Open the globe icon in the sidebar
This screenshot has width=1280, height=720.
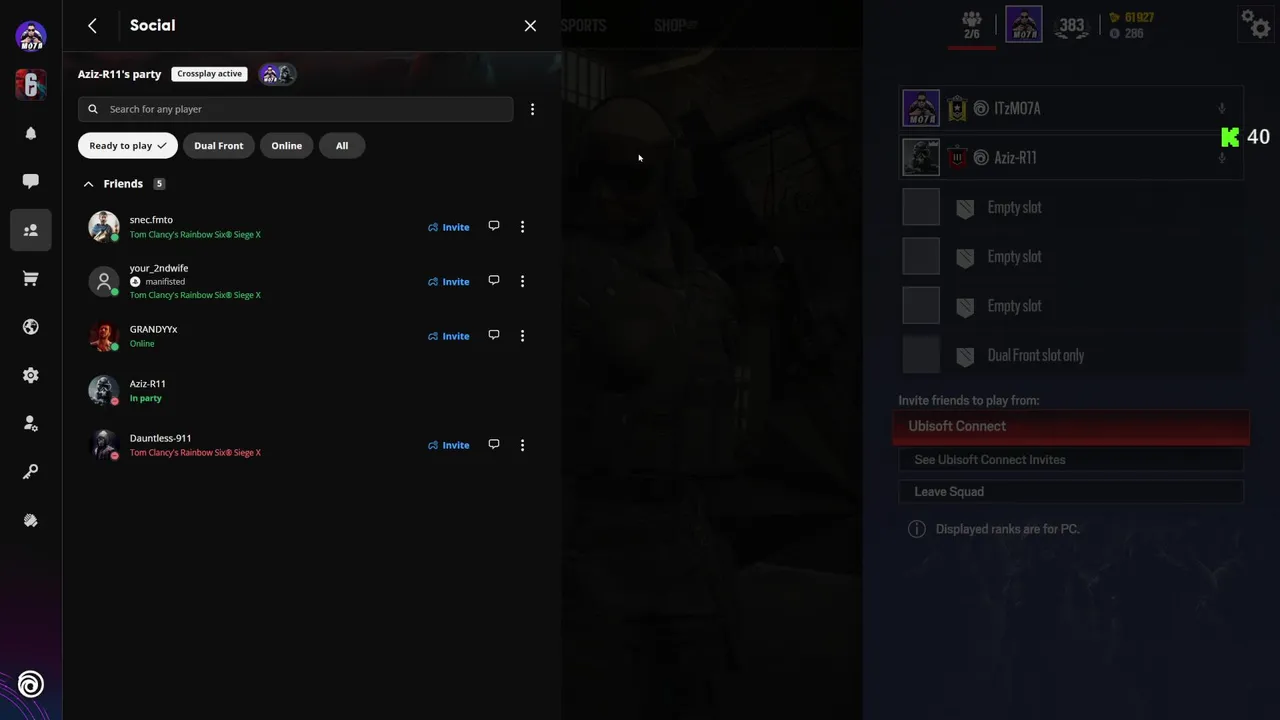[31, 327]
